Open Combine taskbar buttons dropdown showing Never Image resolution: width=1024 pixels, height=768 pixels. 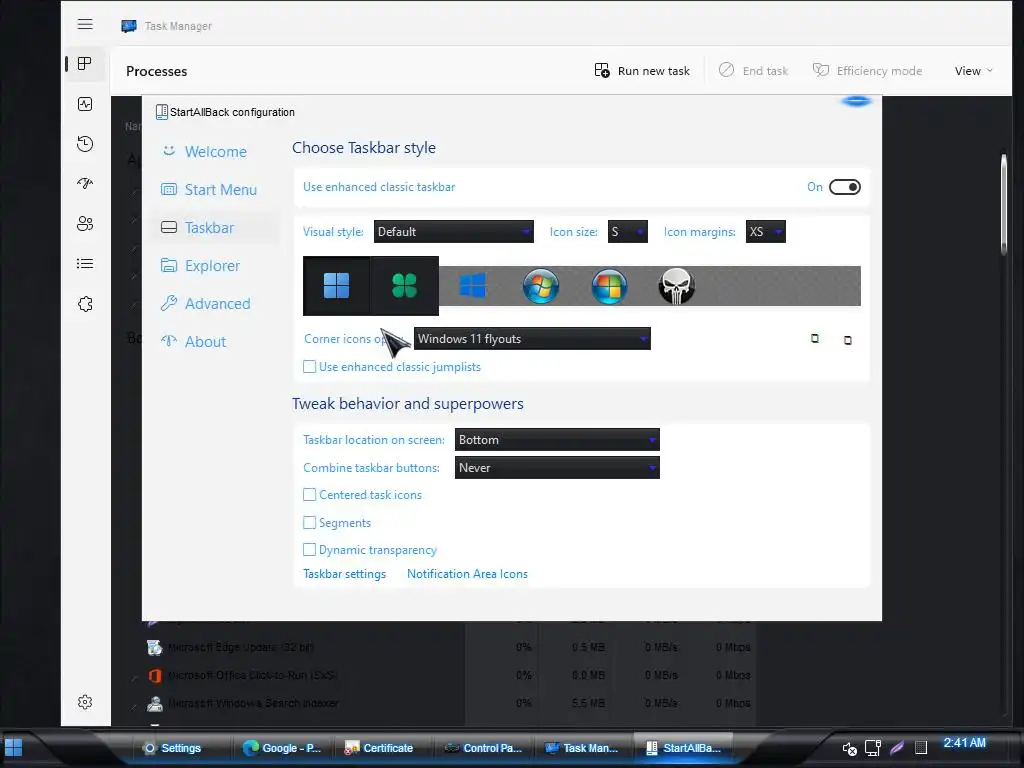point(557,468)
